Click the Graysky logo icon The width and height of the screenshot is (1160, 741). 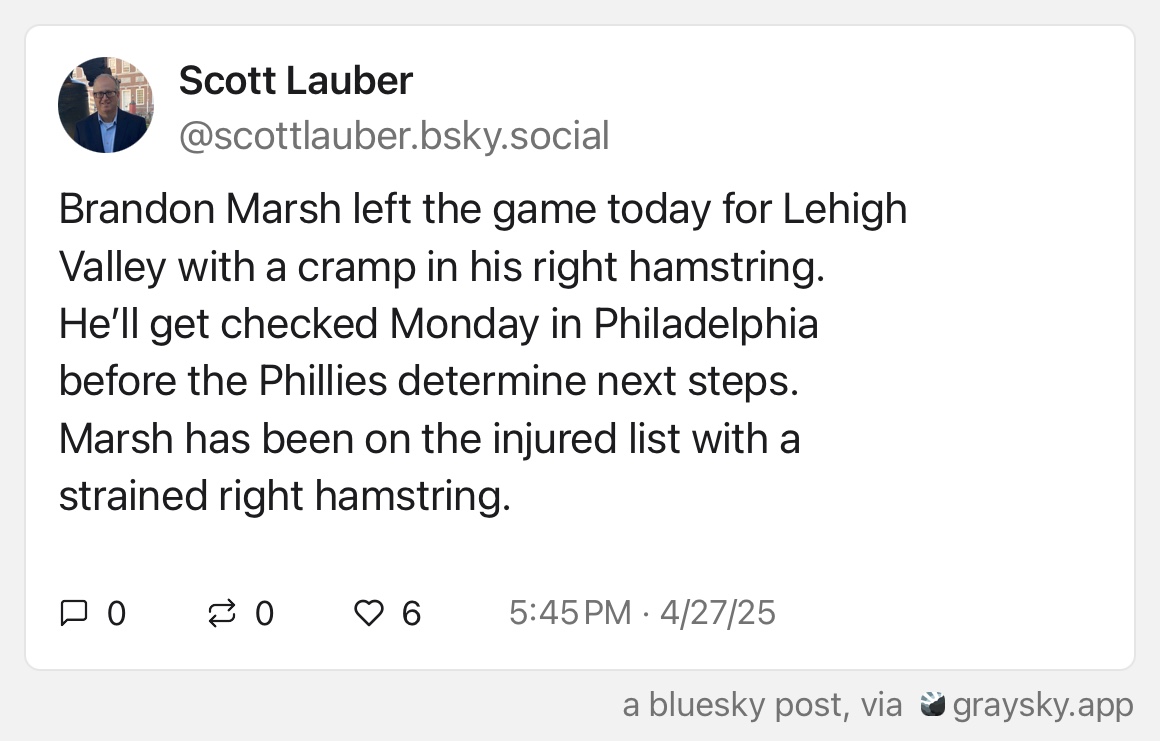tap(932, 705)
